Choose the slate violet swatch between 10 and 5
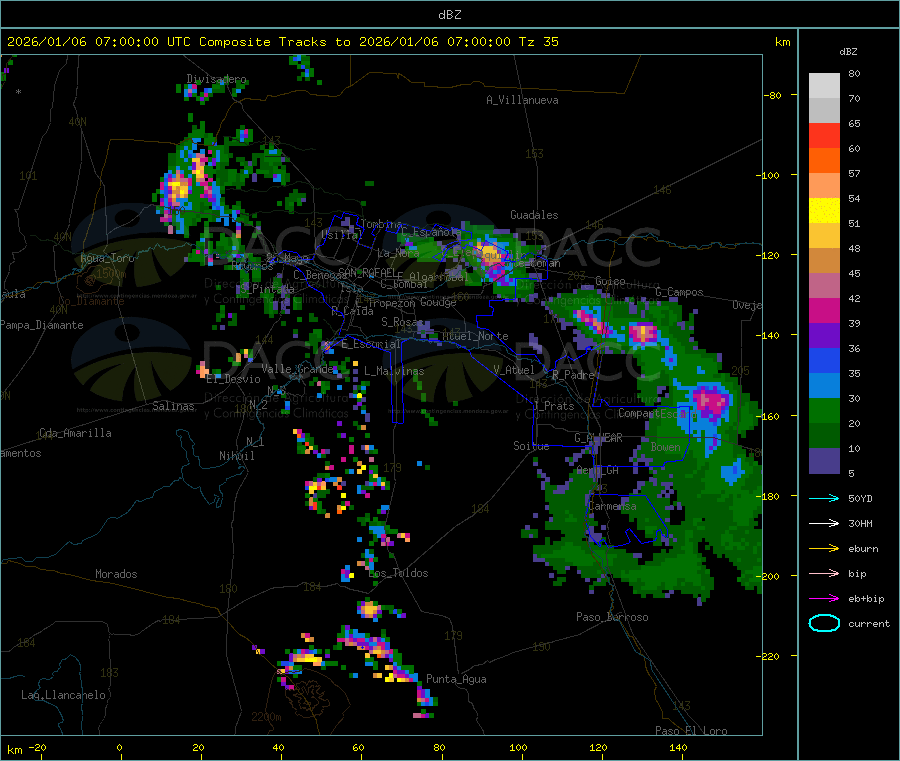 pos(824,461)
